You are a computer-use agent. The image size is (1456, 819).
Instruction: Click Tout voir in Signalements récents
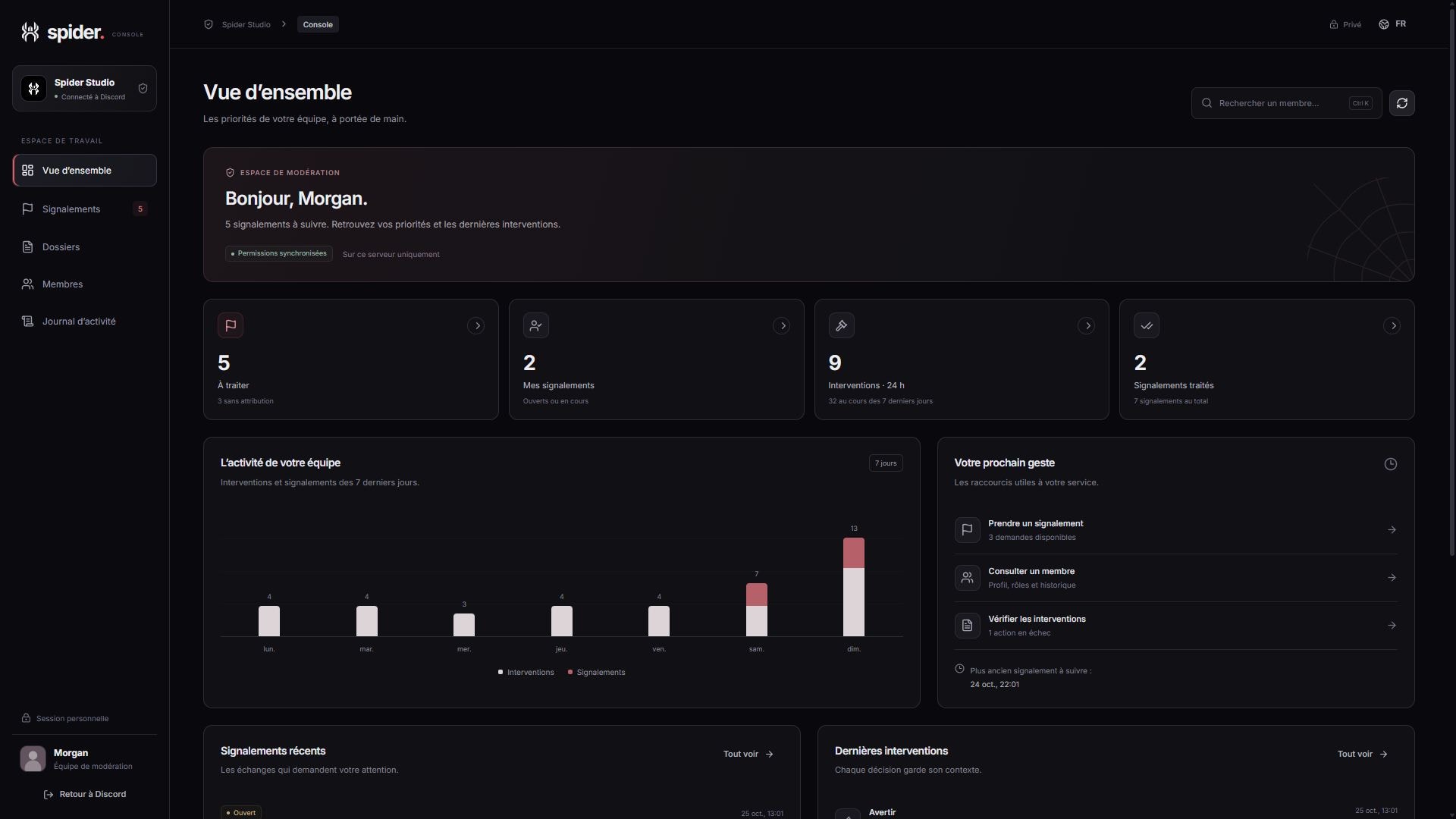tap(748, 755)
